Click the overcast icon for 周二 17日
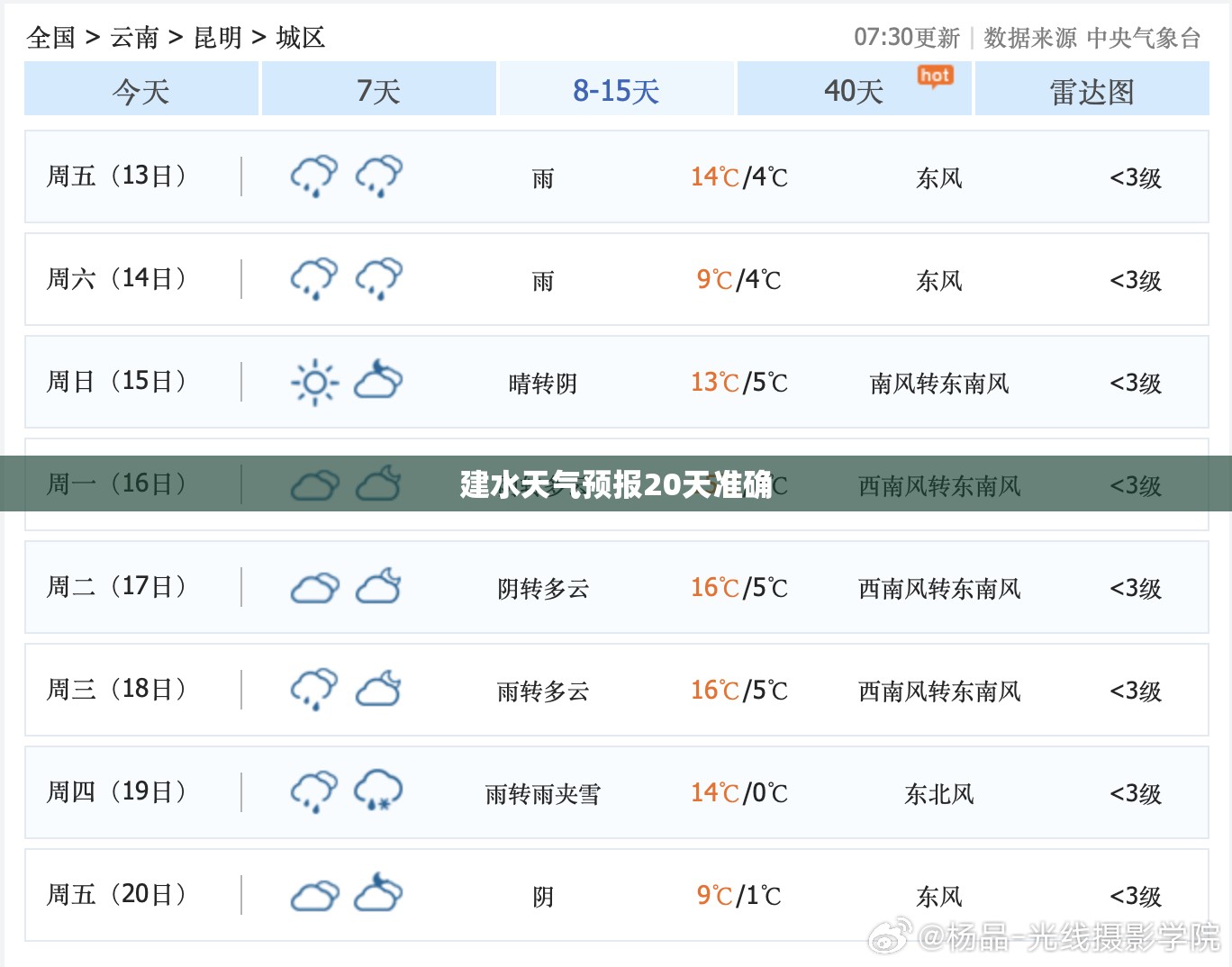 coord(315,589)
